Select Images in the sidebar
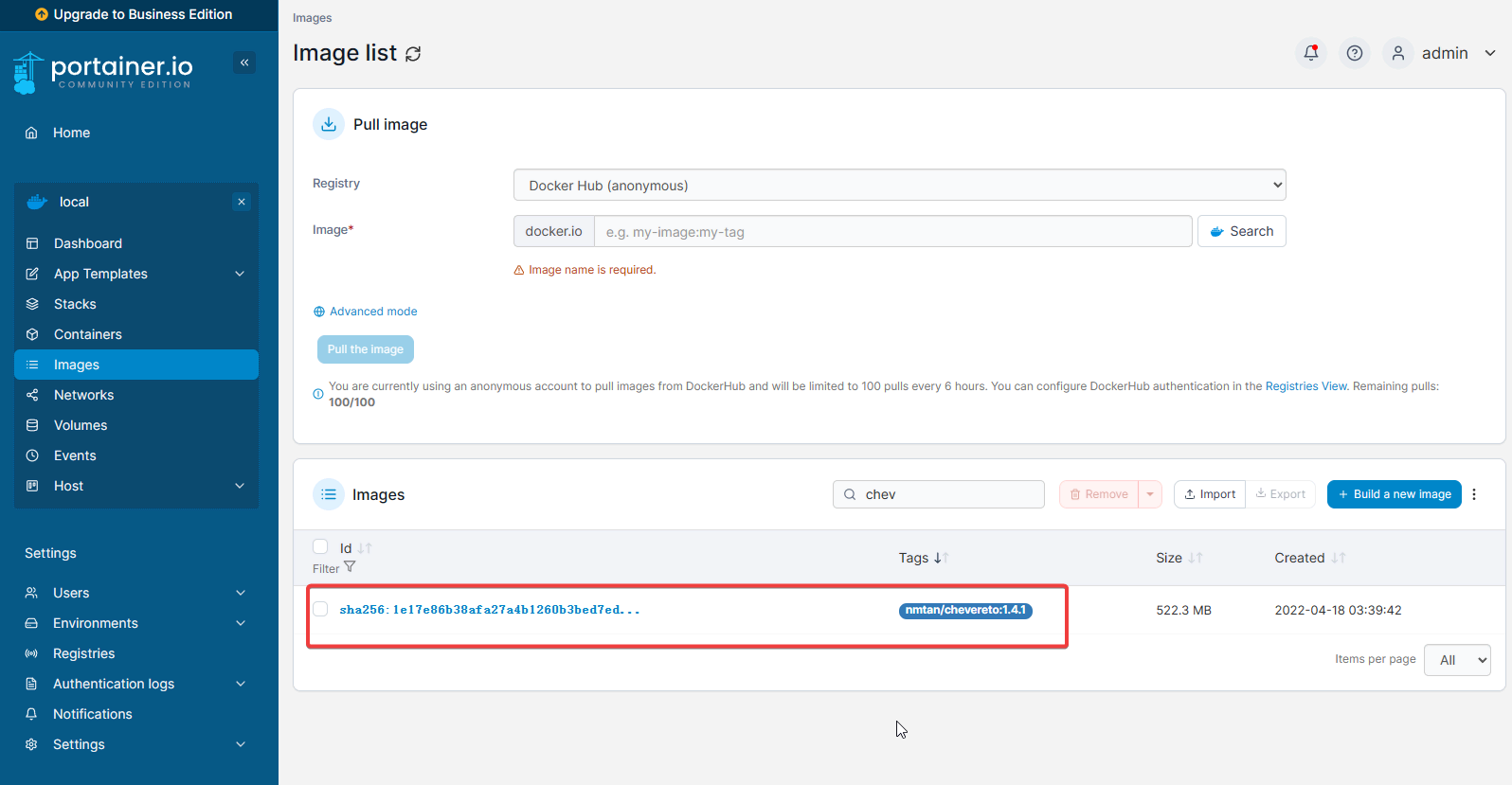The width and height of the screenshot is (1512, 785). click(x=136, y=365)
